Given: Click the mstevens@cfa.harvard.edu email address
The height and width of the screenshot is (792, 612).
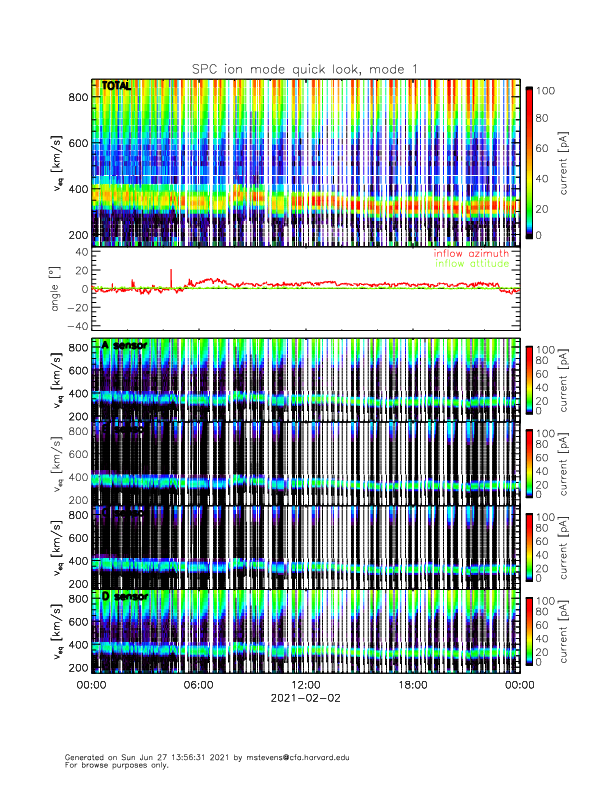Looking at the screenshot, I should tap(299, 757).
